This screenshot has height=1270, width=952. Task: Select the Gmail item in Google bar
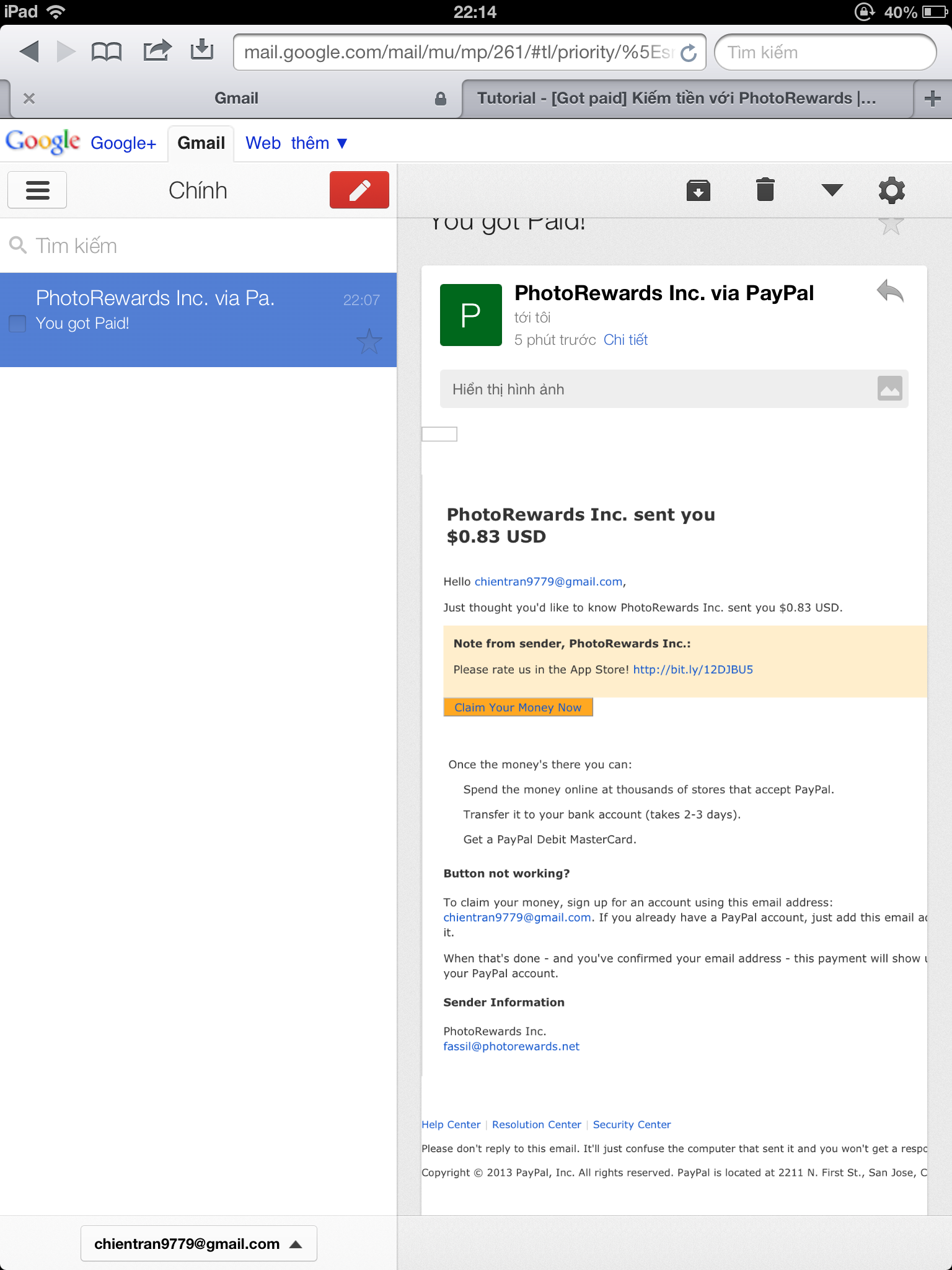coord(201,143)
